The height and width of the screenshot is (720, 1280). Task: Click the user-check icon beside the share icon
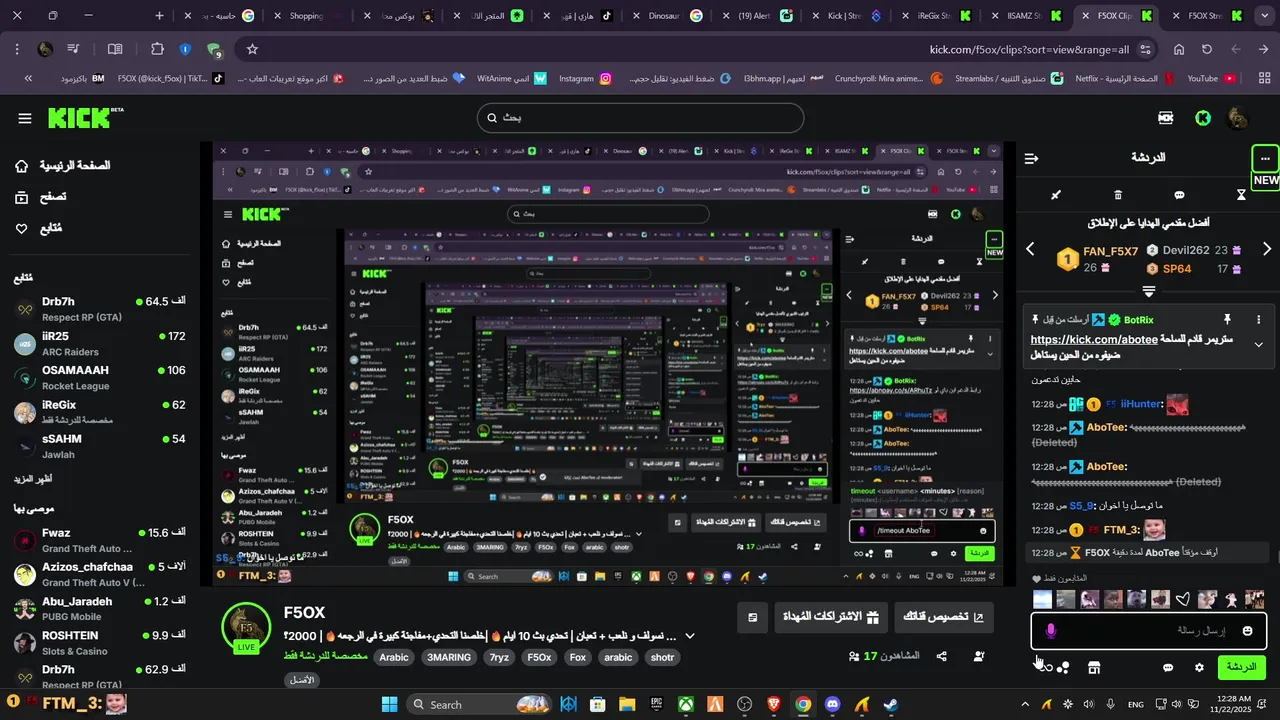[979, 656]
